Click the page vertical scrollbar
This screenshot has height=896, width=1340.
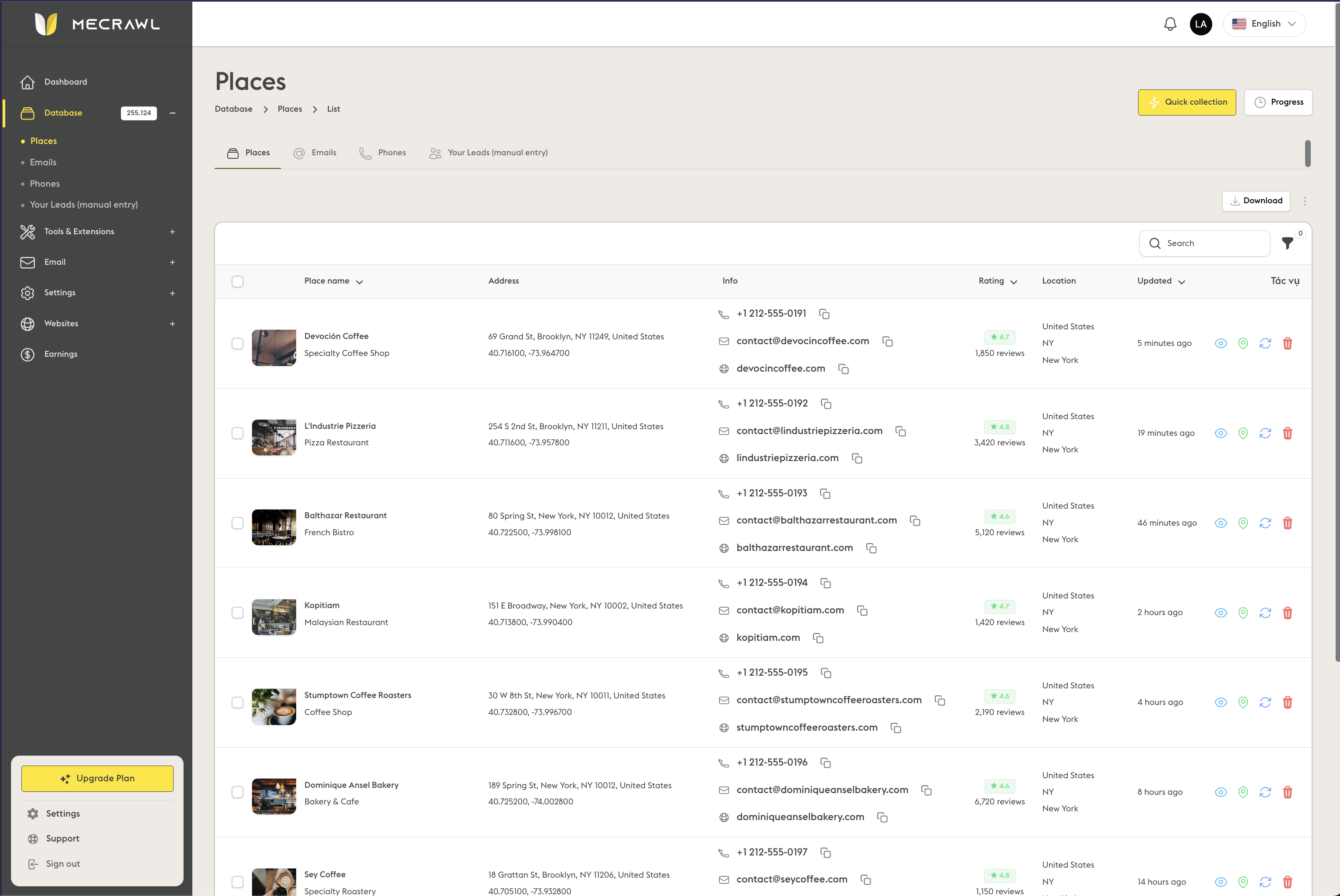tap(1337, 332)
